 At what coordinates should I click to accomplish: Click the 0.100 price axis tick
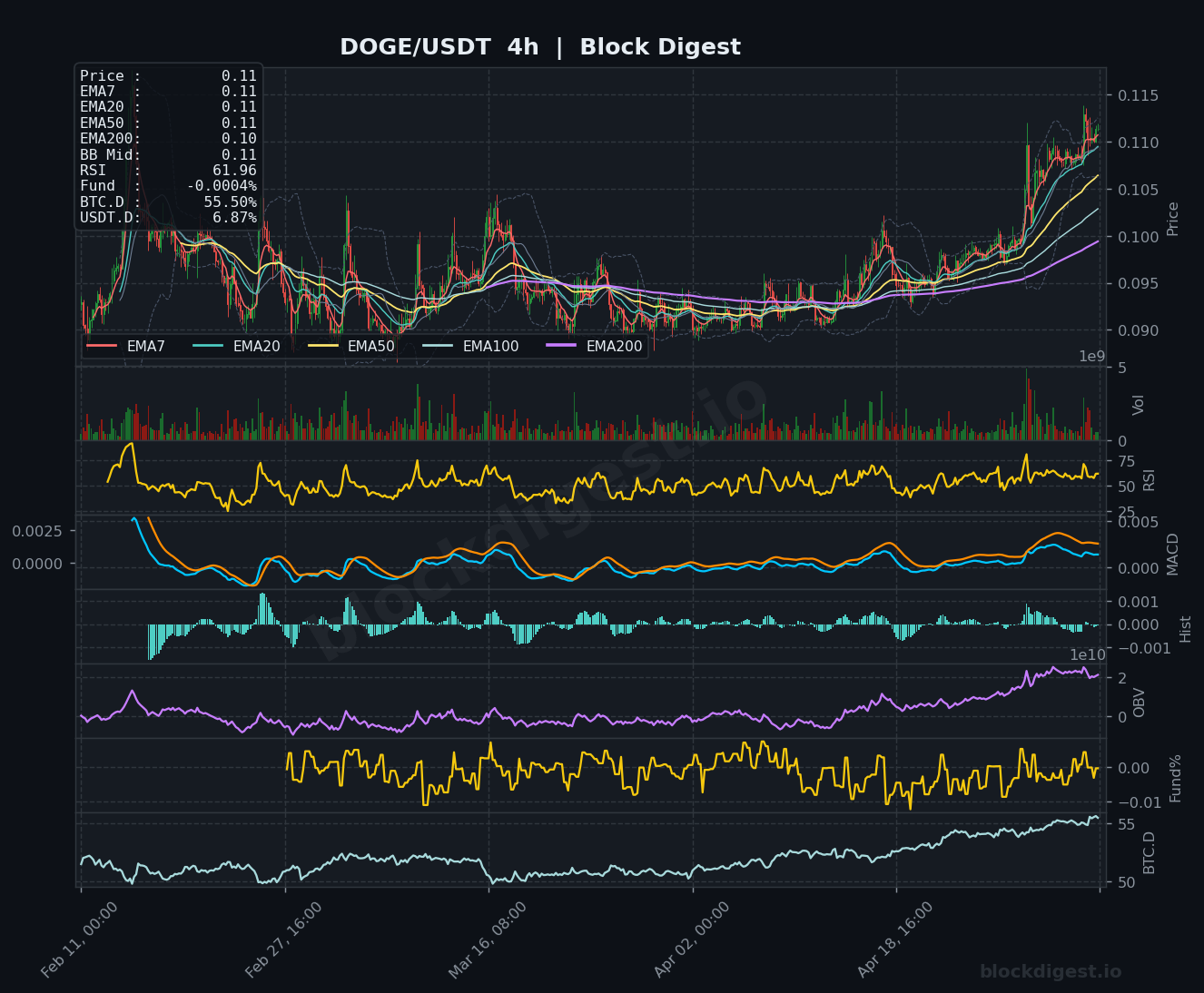pos(1138,237)
